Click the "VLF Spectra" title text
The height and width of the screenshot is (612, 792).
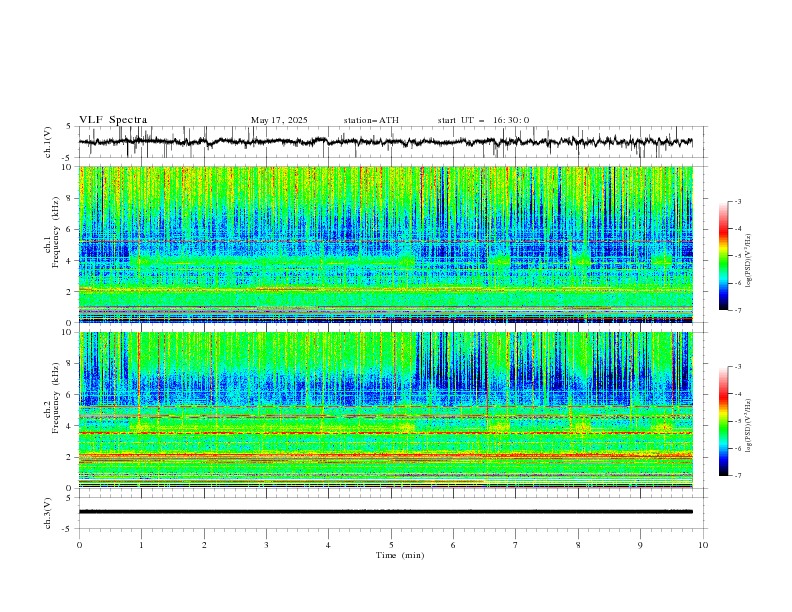pos(113,120)
